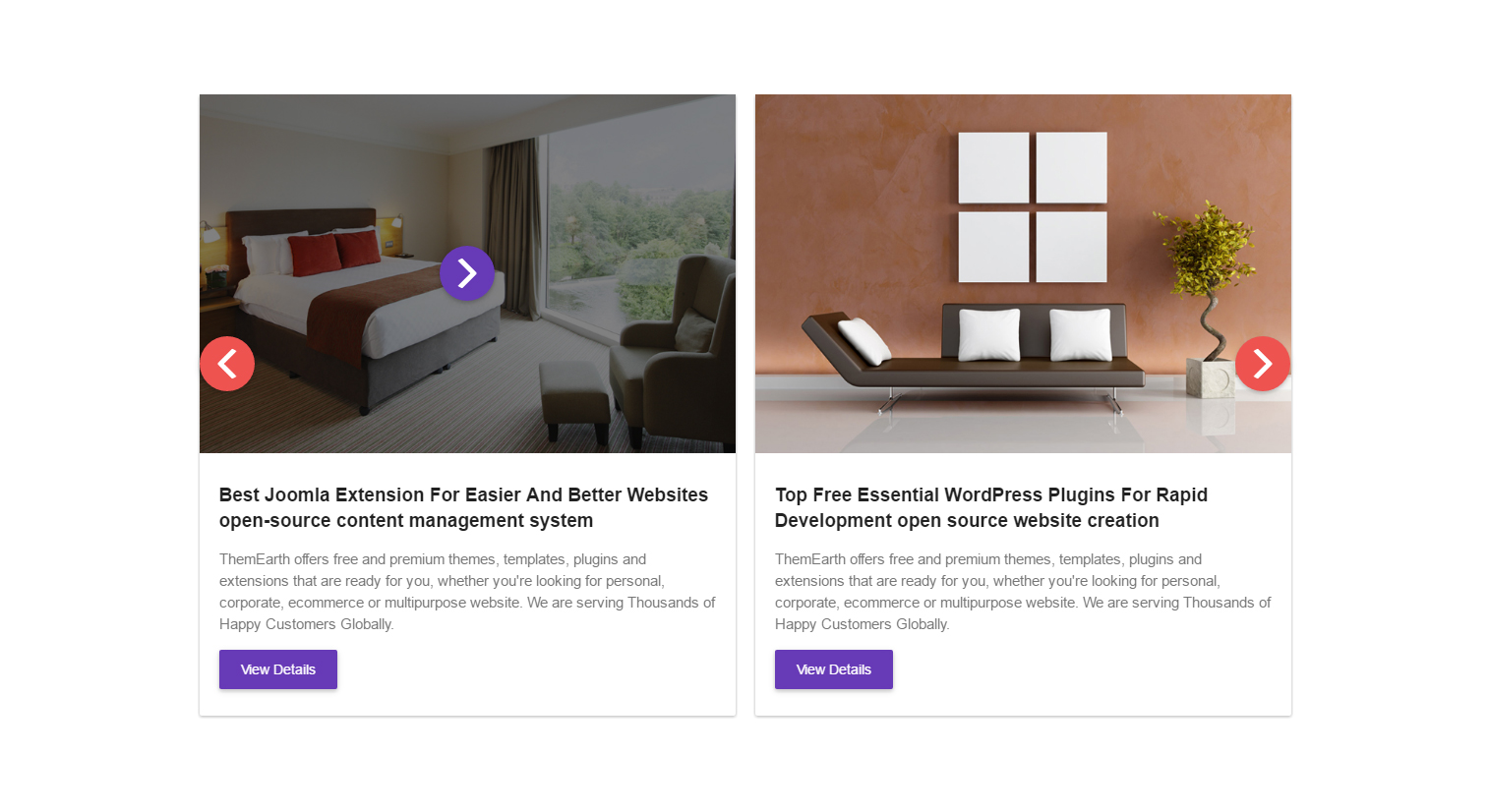Open the Best Joomla Extension article title
This screenshot has width=1489, height=812.
[463, 507]
